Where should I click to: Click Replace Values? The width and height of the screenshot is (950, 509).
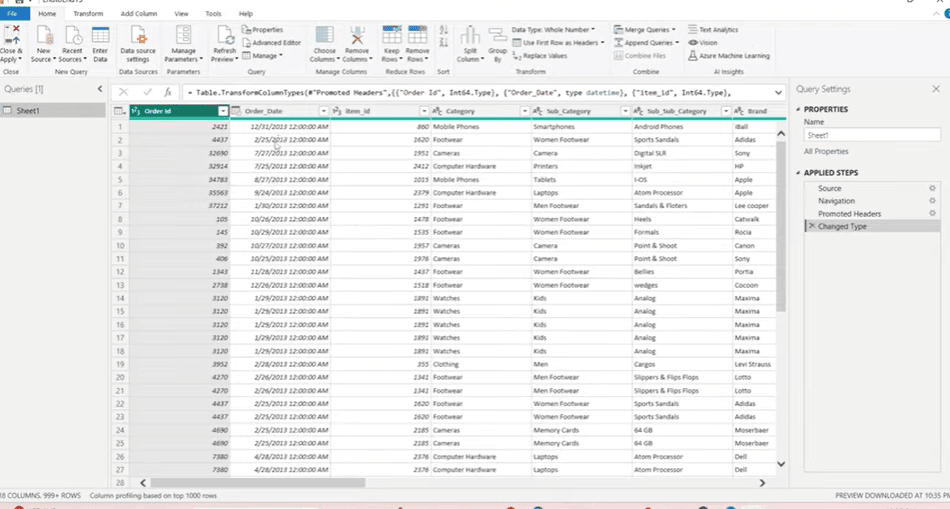[540, 56]
